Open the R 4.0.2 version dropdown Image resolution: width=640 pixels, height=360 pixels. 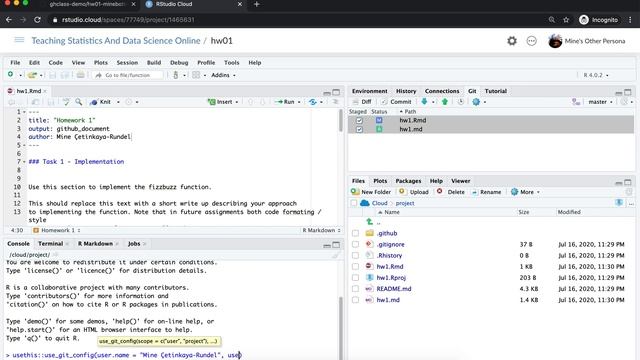(596, 75)
